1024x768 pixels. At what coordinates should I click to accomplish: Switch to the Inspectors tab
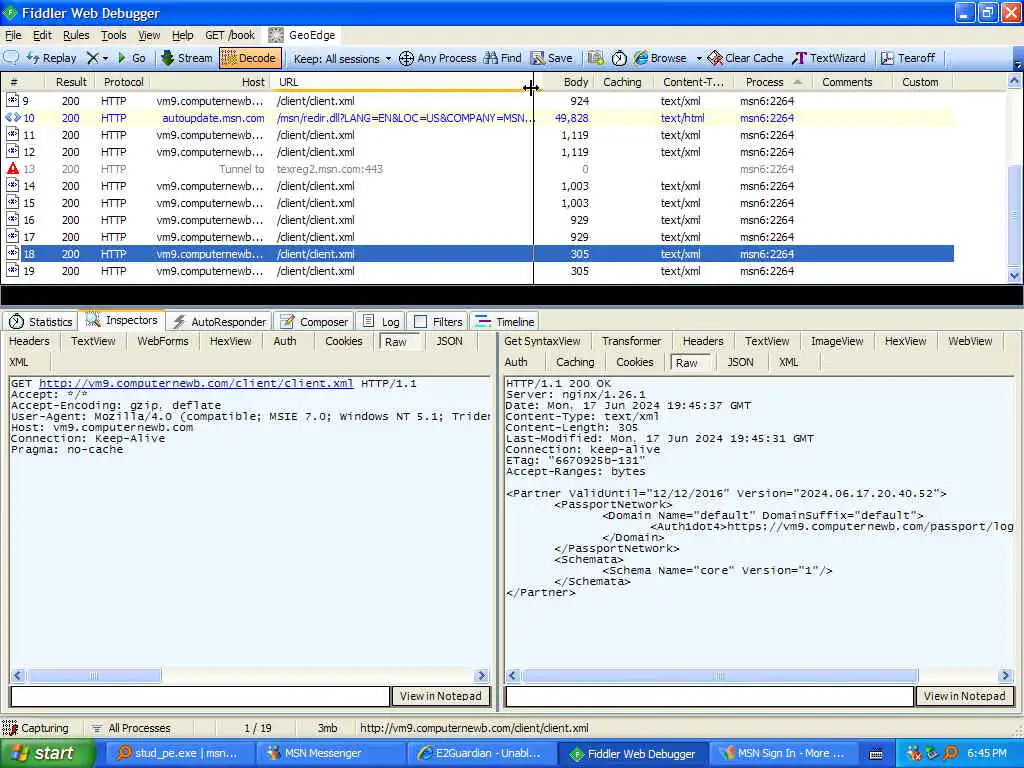[122, 320]
